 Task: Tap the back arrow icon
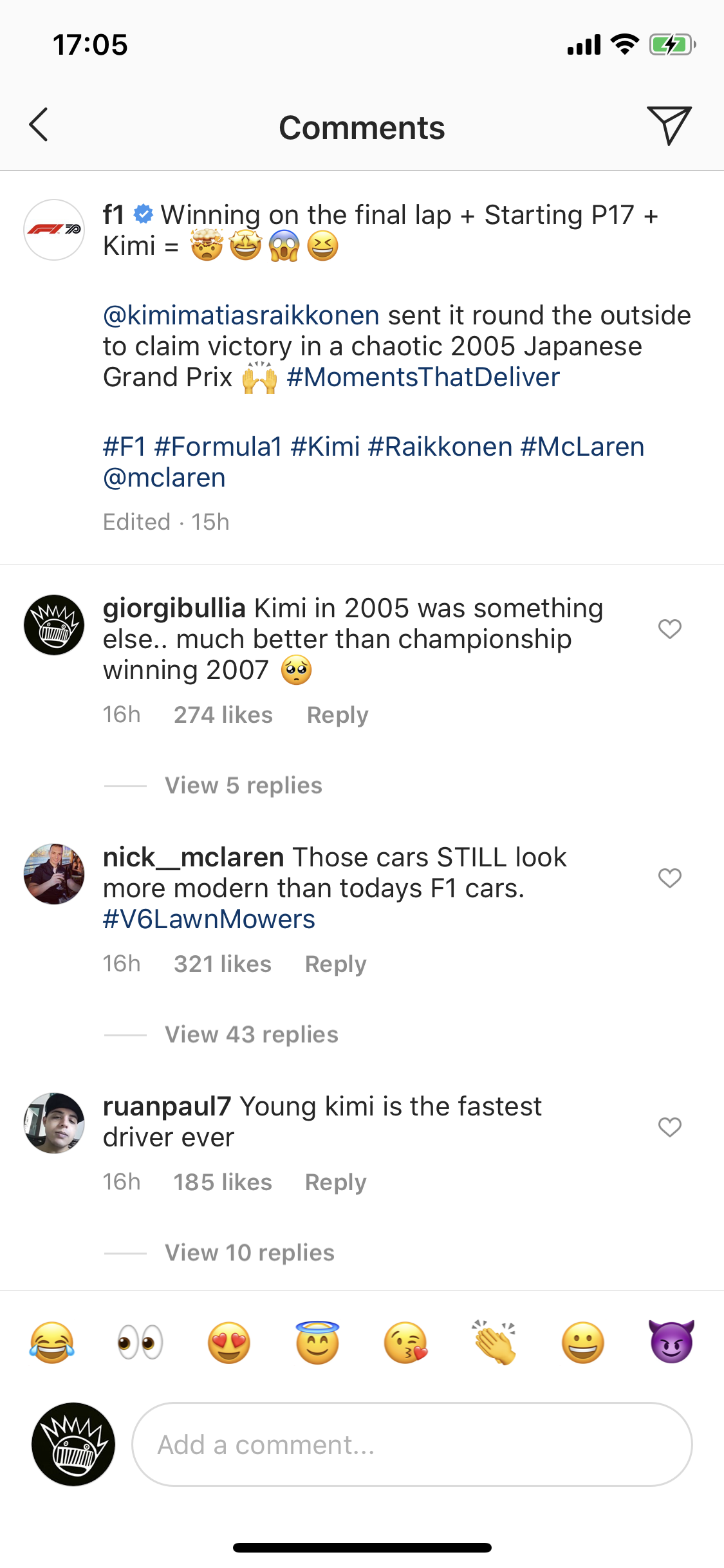click(39, 125)
